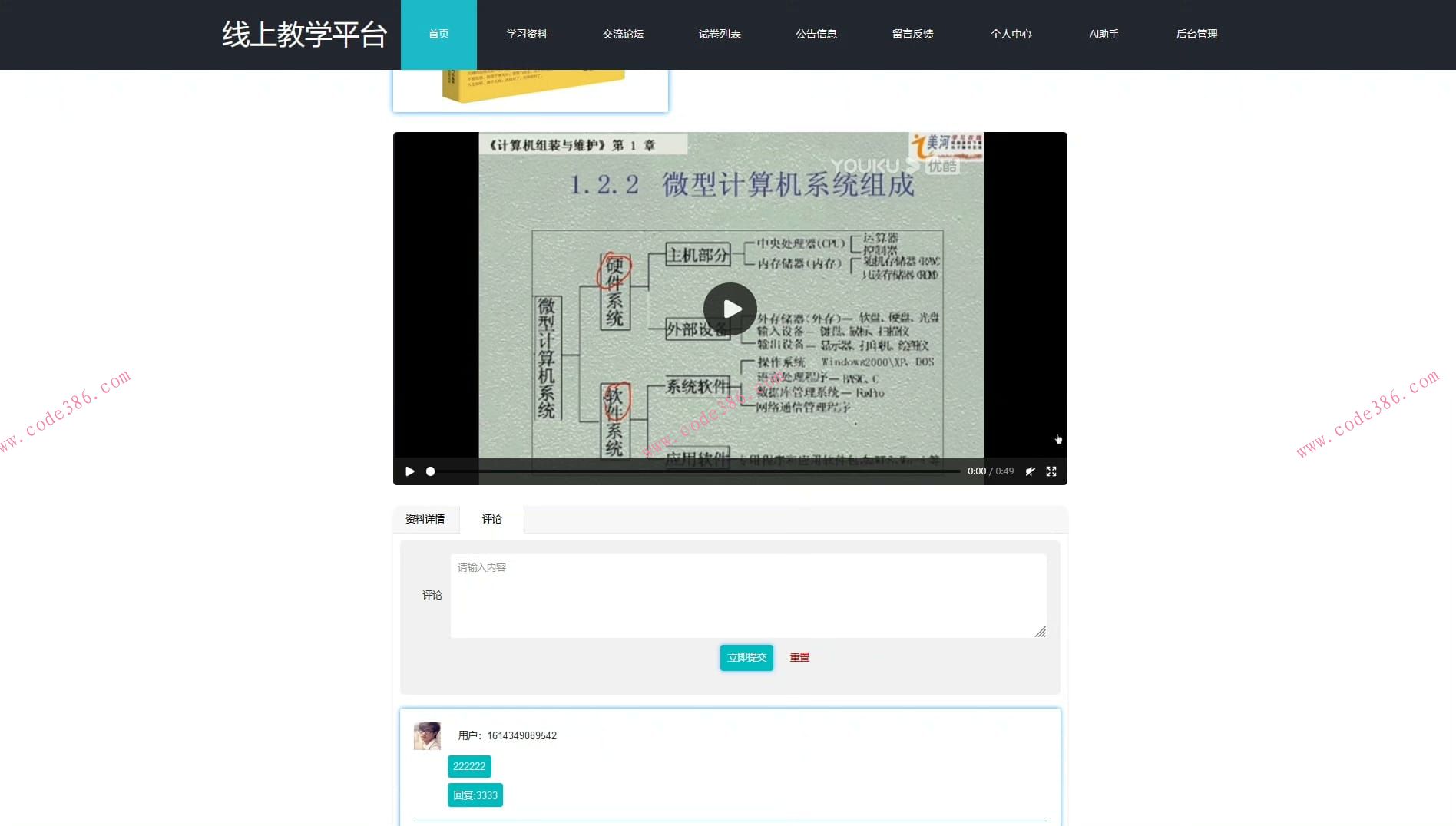Click the yellow book cover image
1456x826 pixels.
click(533, 84)
